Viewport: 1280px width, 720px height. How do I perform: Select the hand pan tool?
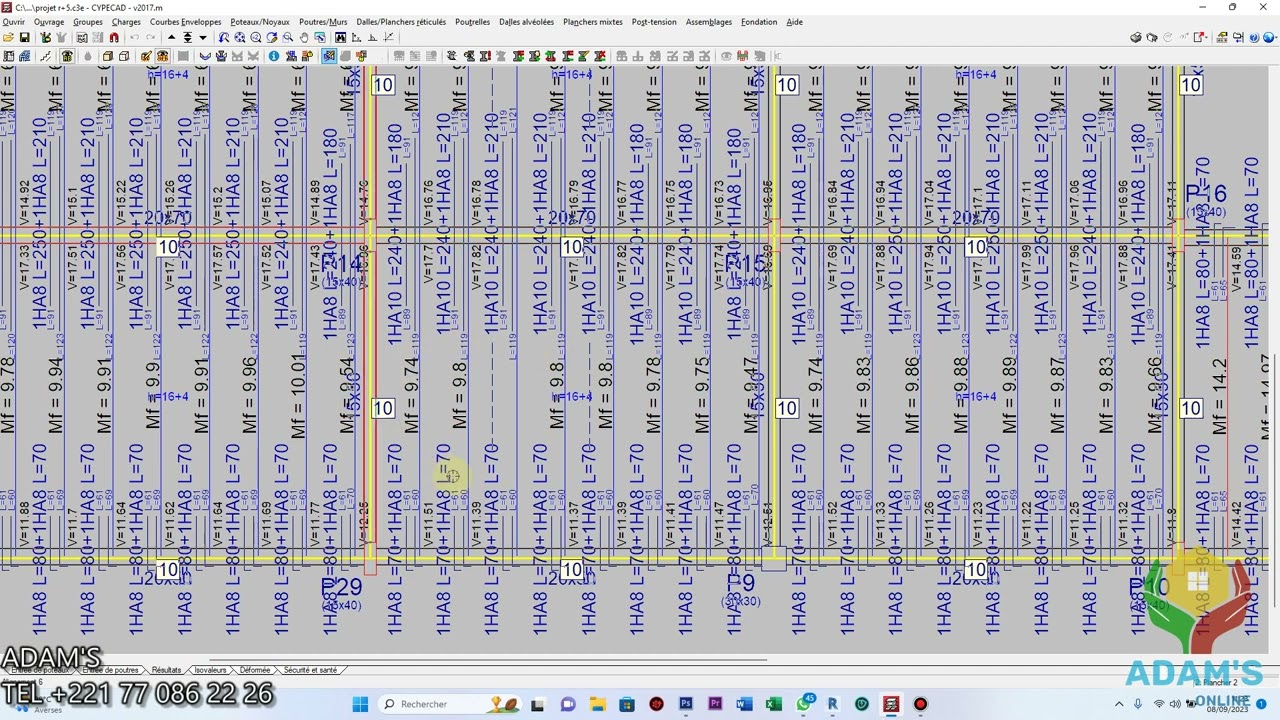pyautogui.click(x=304, y=37)
